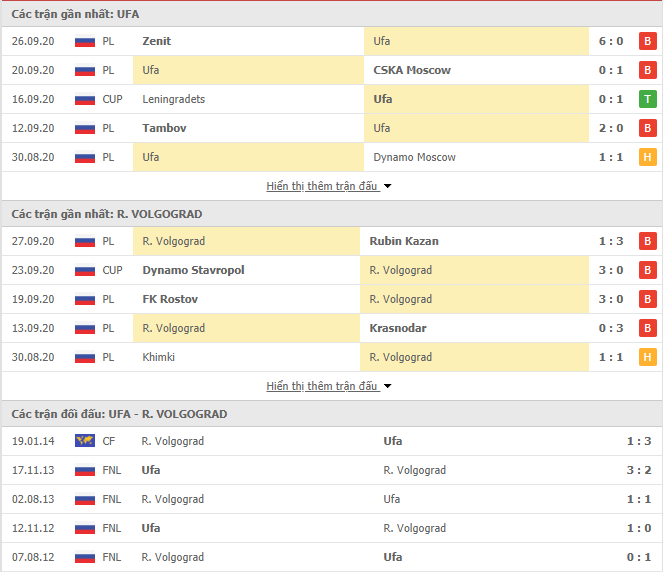This screenshot has height=572, width=663.
Task: Expand more matches under UFA section
Action: (x=321, y=186)
